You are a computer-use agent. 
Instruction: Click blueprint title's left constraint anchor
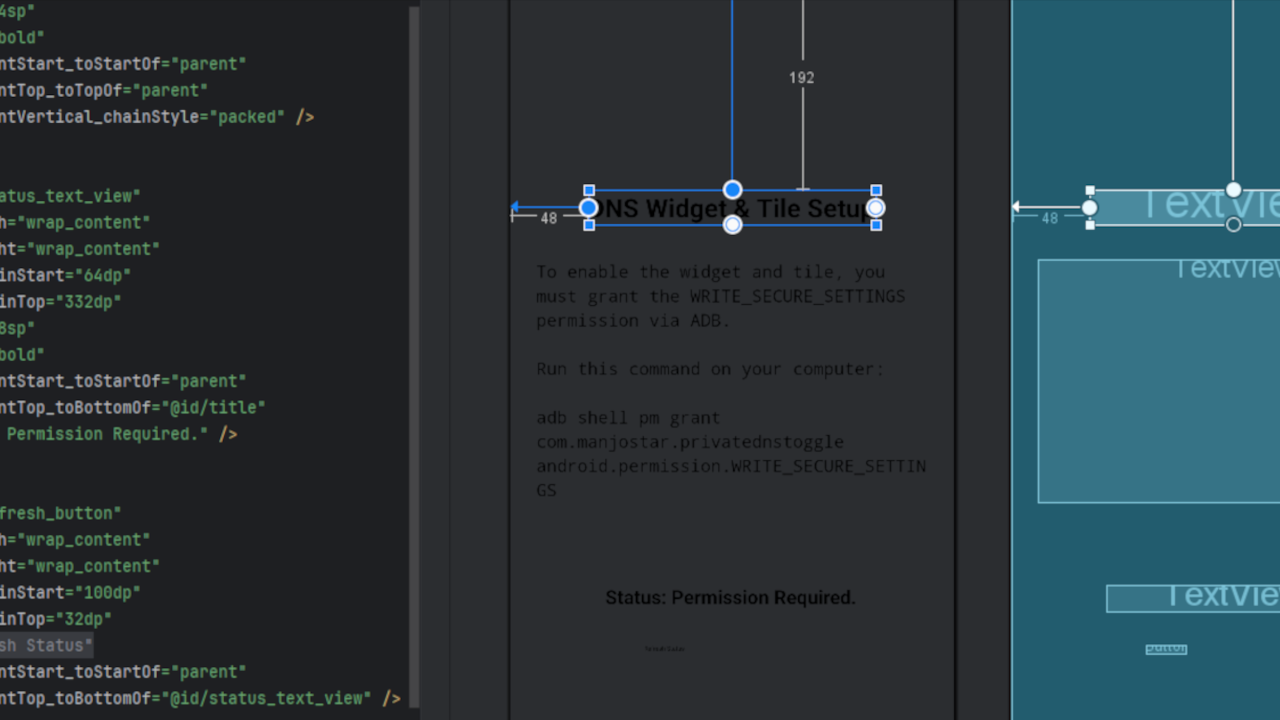(1090, 208)
